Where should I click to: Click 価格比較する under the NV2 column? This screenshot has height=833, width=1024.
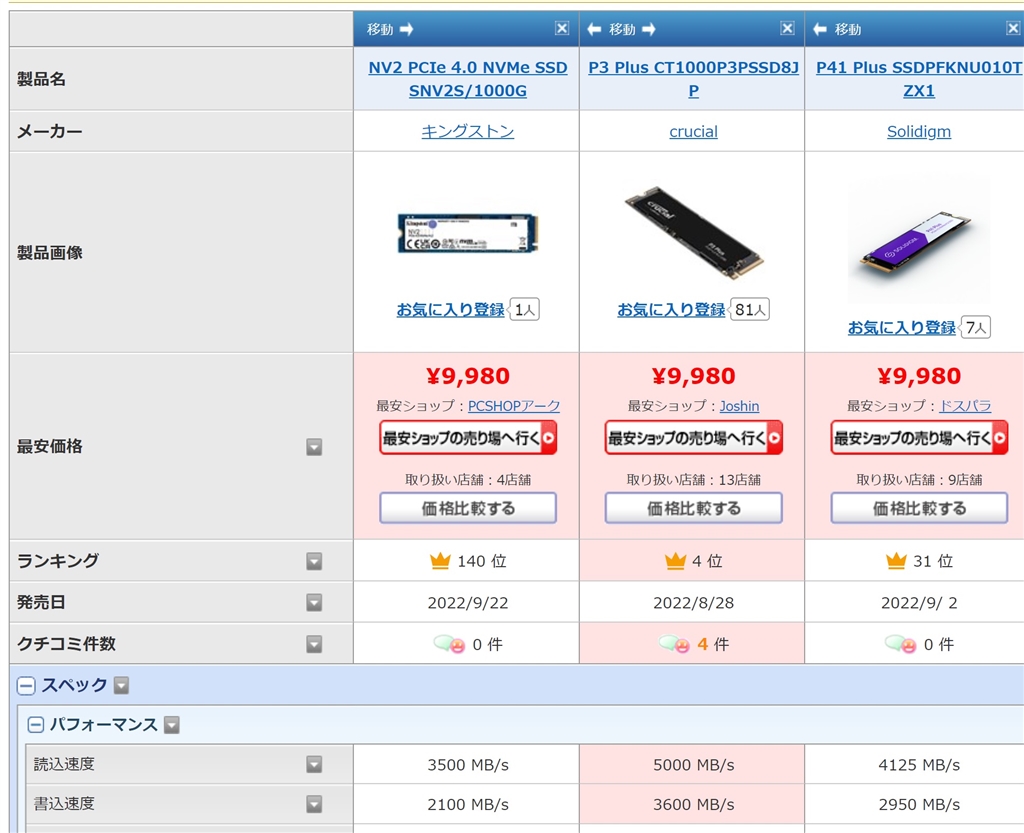click(468, 508)
